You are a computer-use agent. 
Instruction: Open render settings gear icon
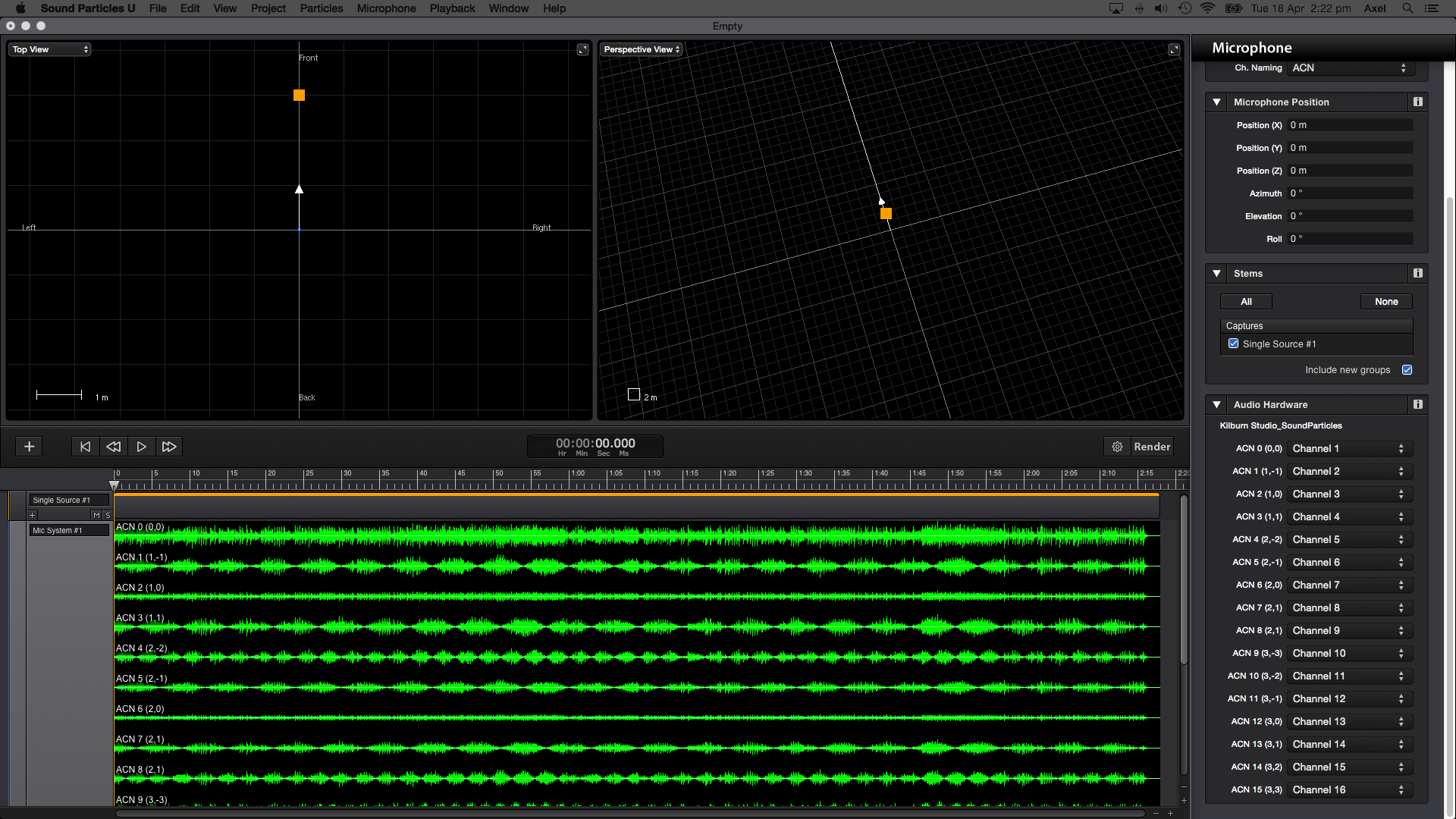click(1117, 447)
